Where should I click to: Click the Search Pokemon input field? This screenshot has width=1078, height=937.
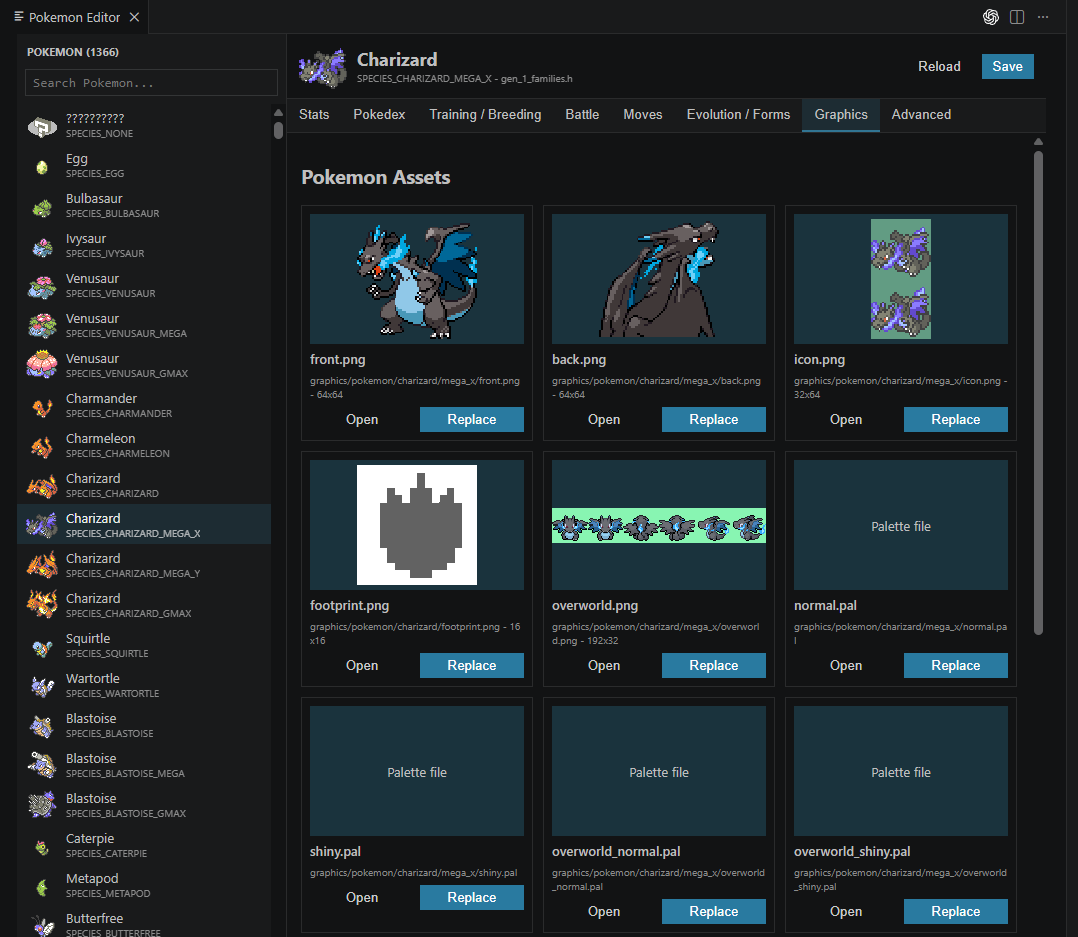[151, 82]
